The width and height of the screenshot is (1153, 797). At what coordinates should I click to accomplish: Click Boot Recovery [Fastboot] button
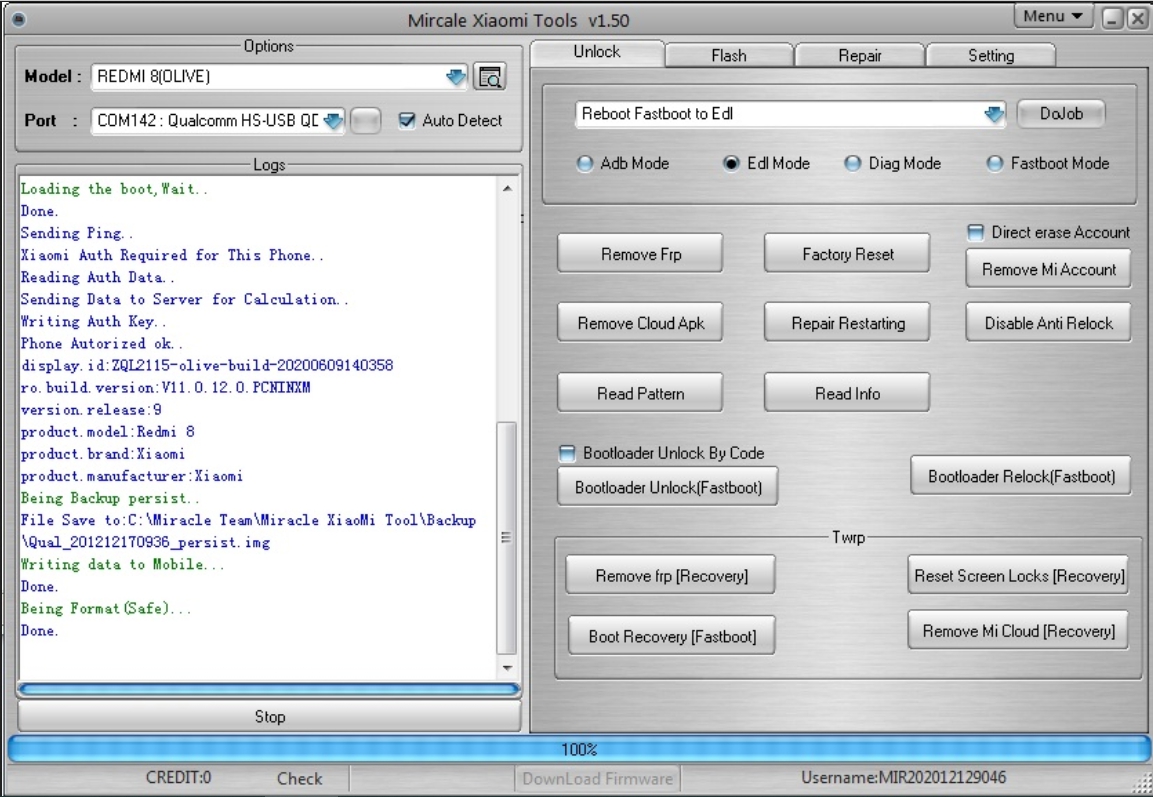point(671,636)
